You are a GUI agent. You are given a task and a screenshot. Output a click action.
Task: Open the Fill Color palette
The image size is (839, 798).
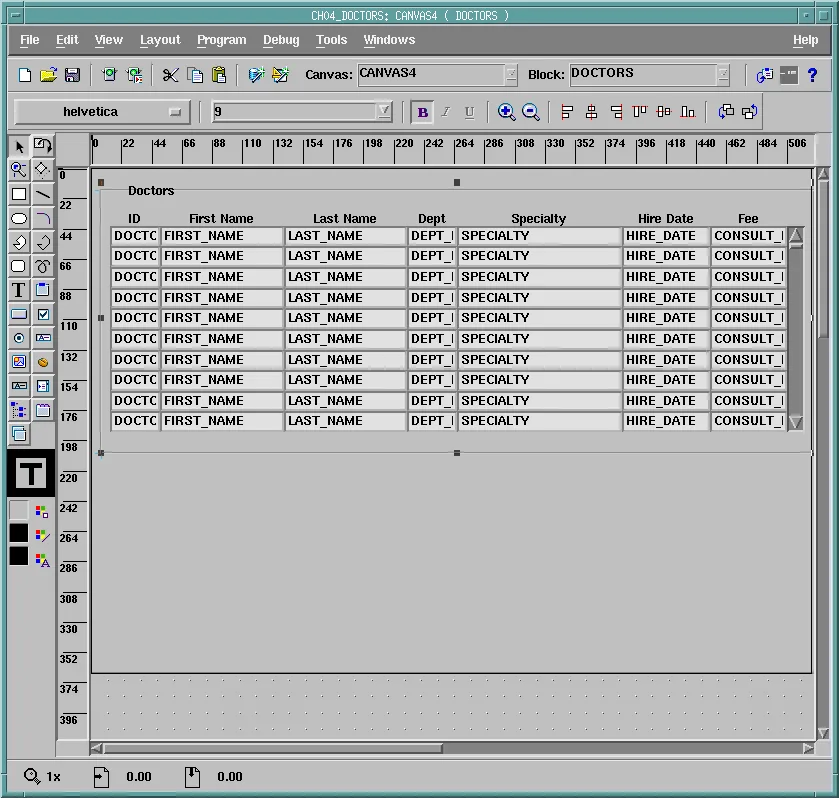tap(42, 512)
